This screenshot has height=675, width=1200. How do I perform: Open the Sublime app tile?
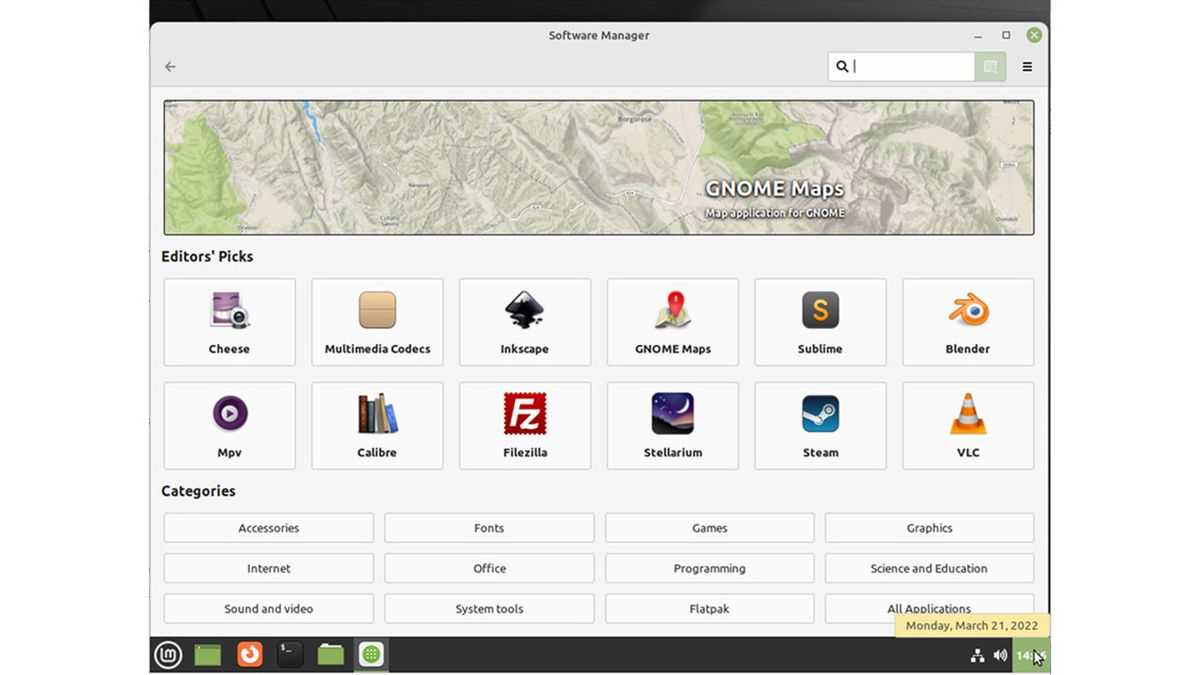click(x=820, y=322)
